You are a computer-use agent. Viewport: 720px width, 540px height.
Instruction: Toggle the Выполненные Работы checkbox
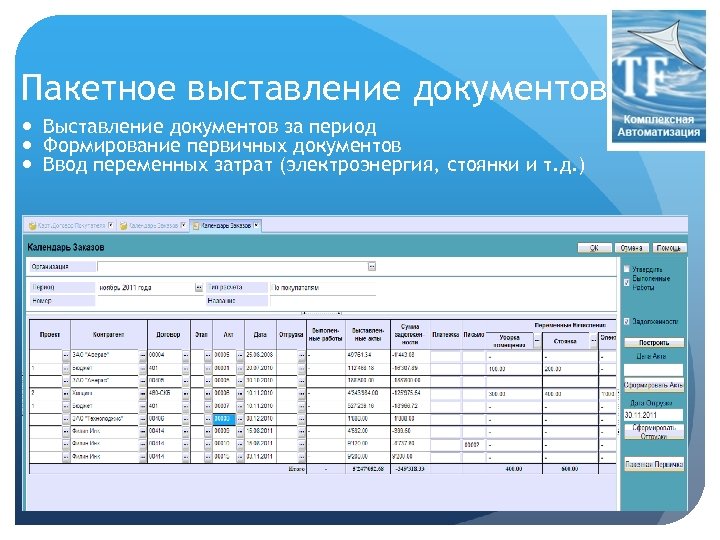[x=626, y=282]
